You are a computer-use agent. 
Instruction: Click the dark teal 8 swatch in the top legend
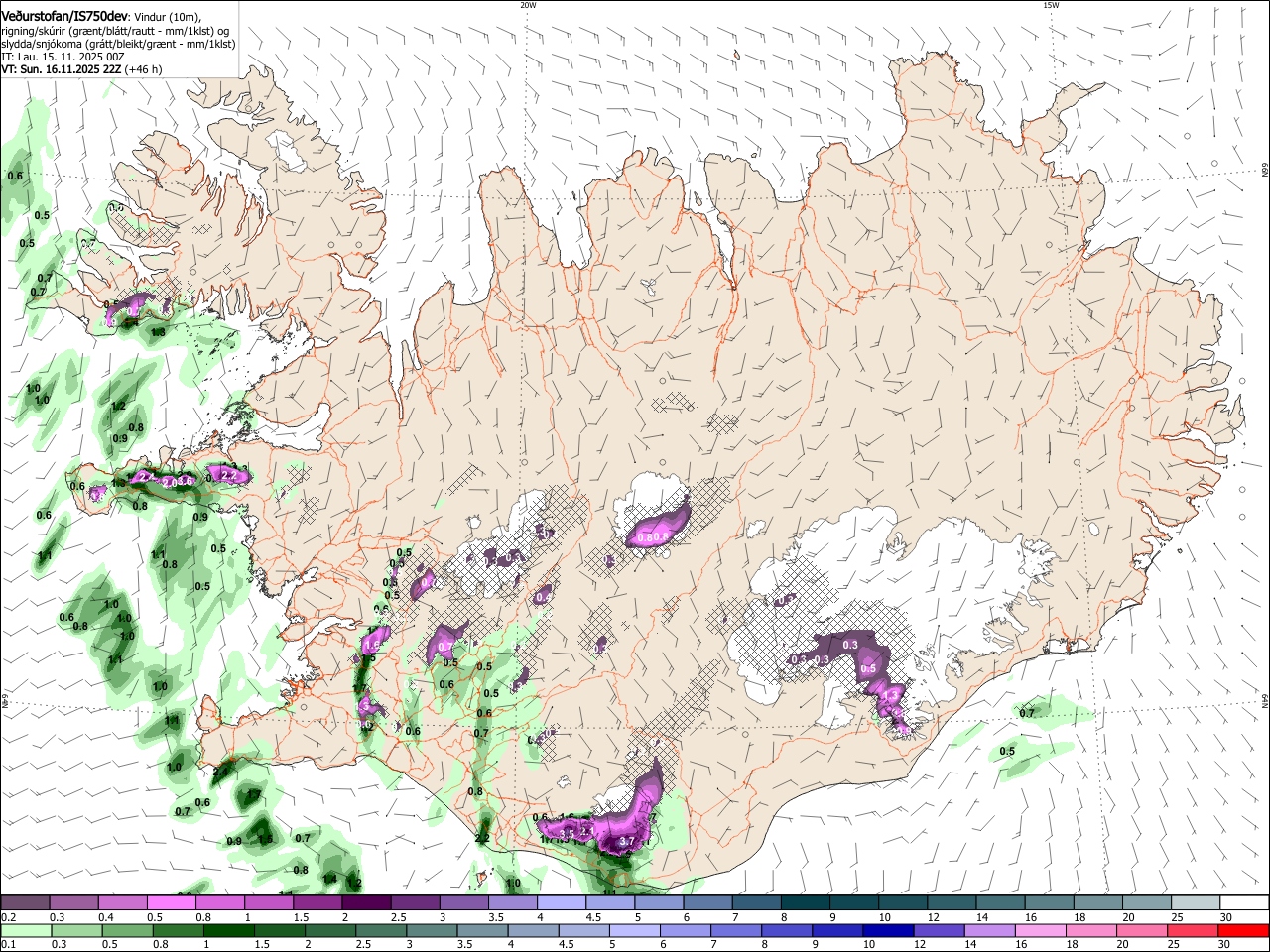[x=806, y=903]
